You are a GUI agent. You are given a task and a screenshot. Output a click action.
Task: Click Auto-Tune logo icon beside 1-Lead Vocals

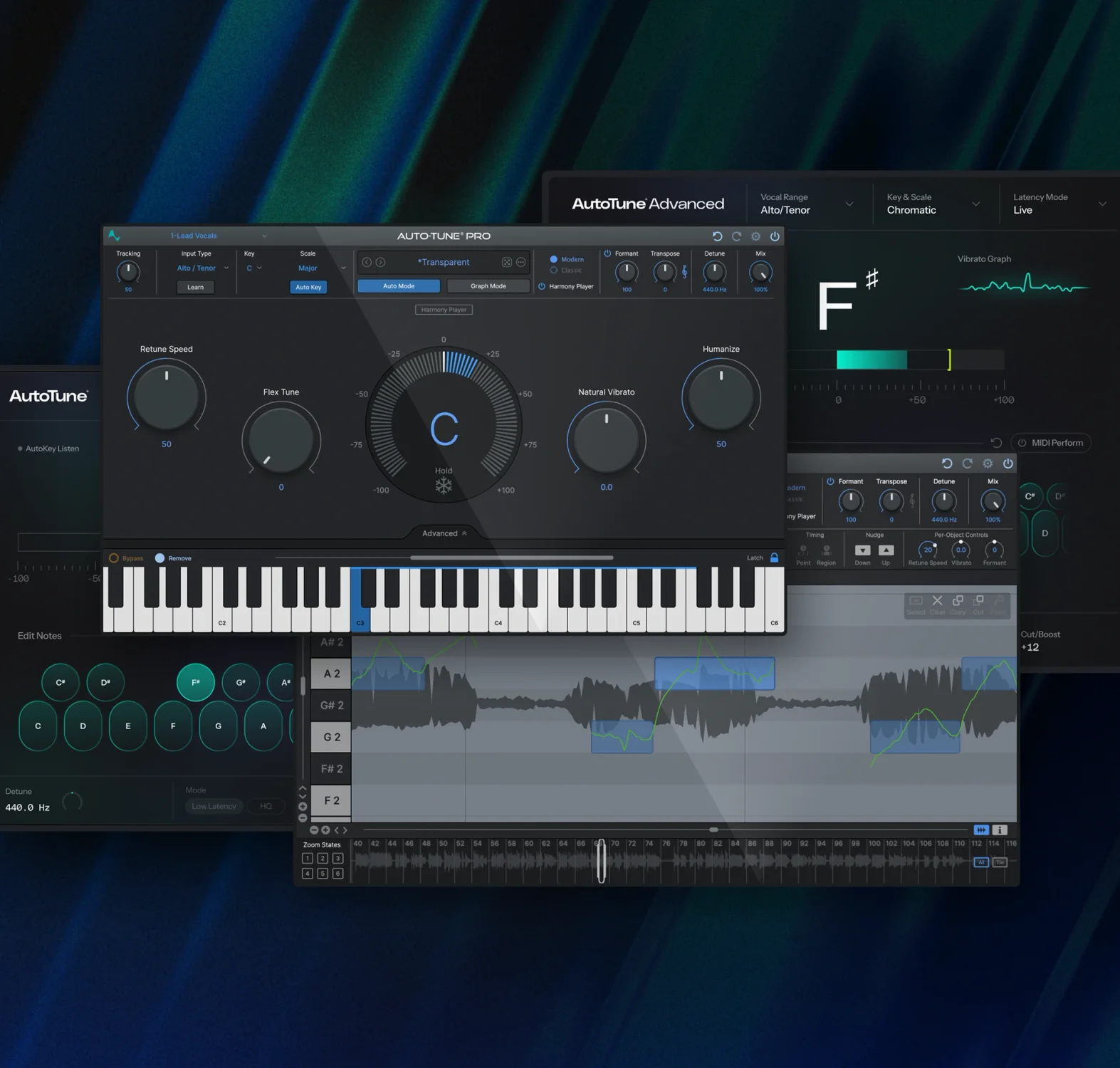click(x=114, y=235)
